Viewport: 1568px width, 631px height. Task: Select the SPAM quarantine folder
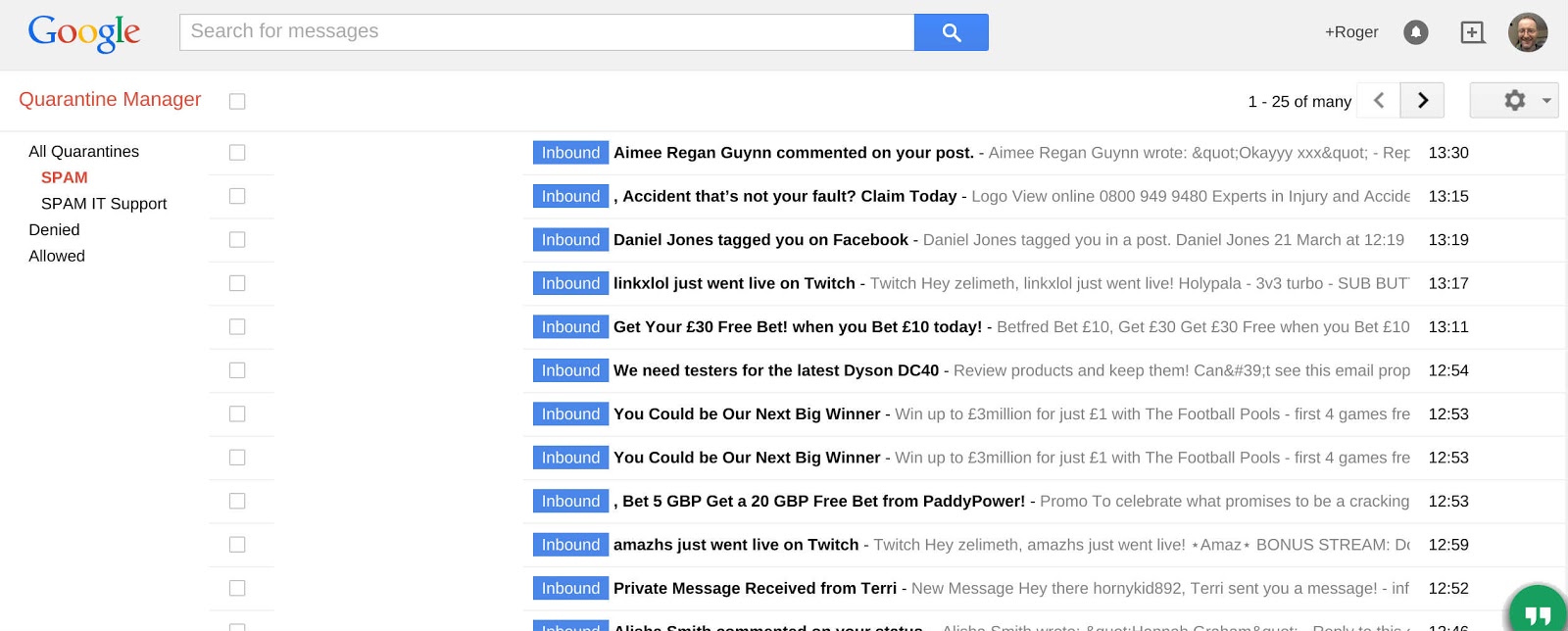[65, 177]
